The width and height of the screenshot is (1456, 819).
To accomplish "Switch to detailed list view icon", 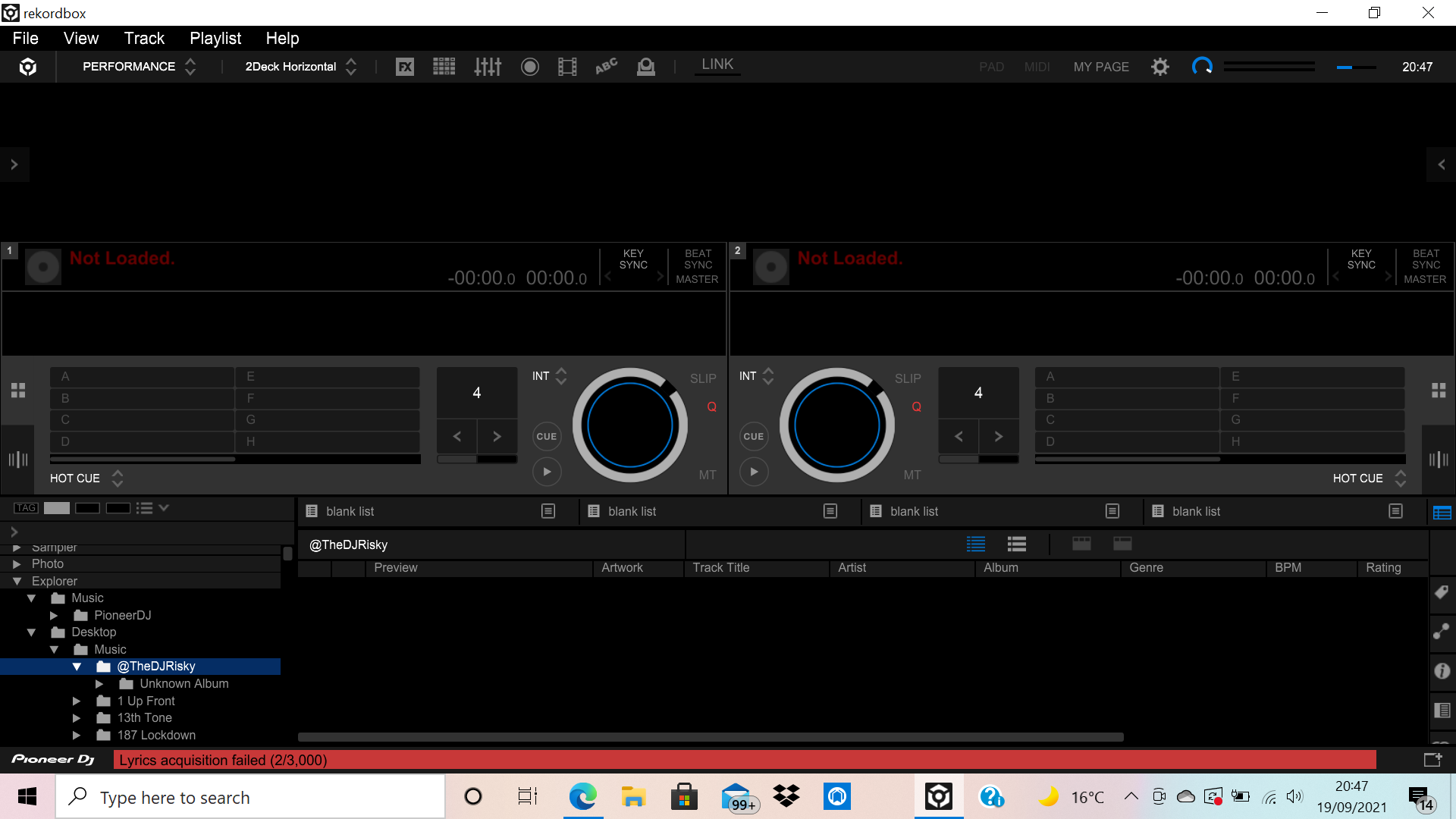I will pyautogui.click(x=976, y=544).
